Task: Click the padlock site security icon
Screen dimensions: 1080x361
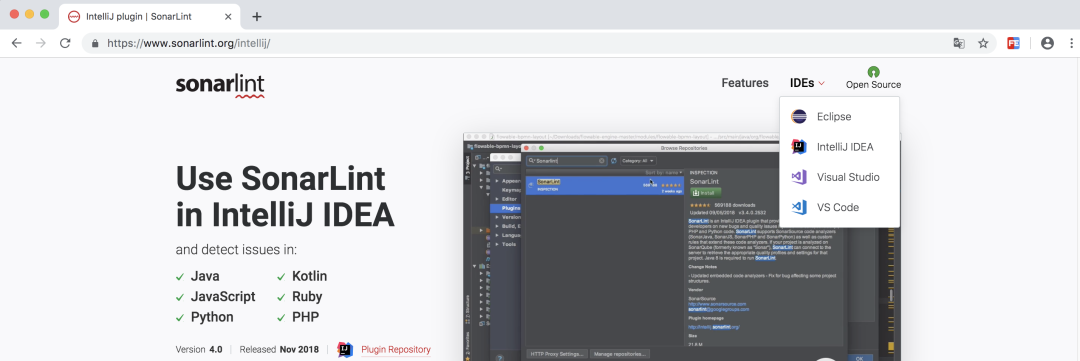Action: [95, 43]
